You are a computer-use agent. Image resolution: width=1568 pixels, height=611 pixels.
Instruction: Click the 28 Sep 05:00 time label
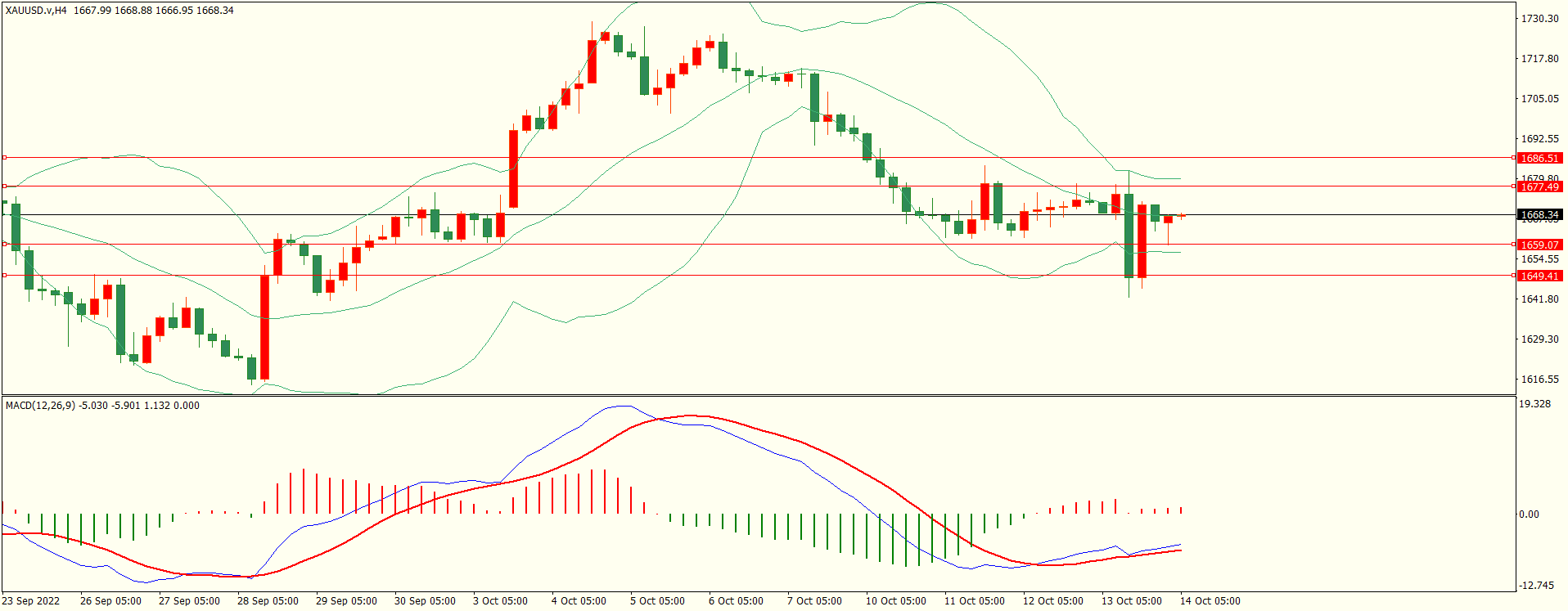pos(268,600)
